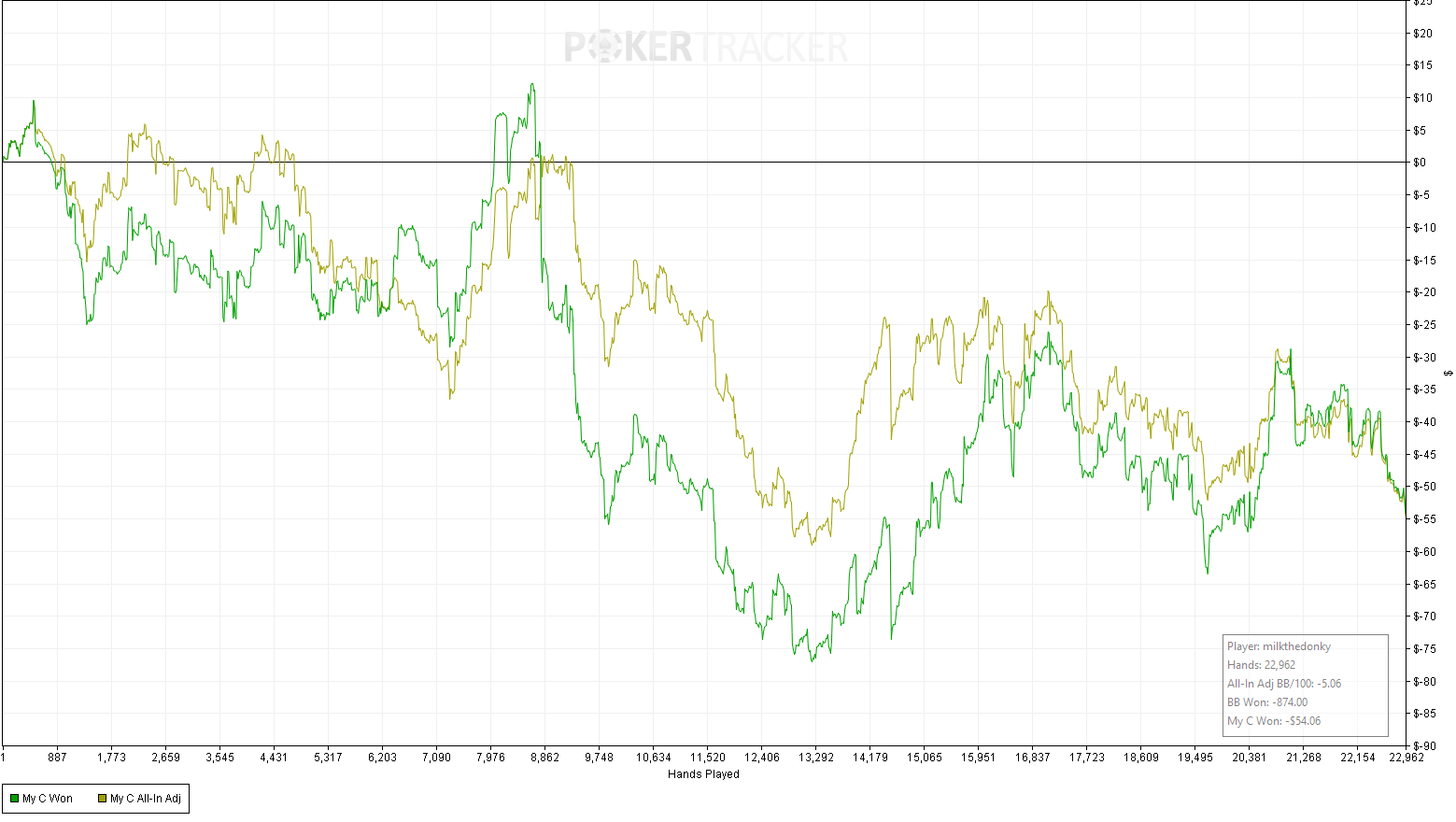Click the $10 y-axis tick label

coord(1422,98)
